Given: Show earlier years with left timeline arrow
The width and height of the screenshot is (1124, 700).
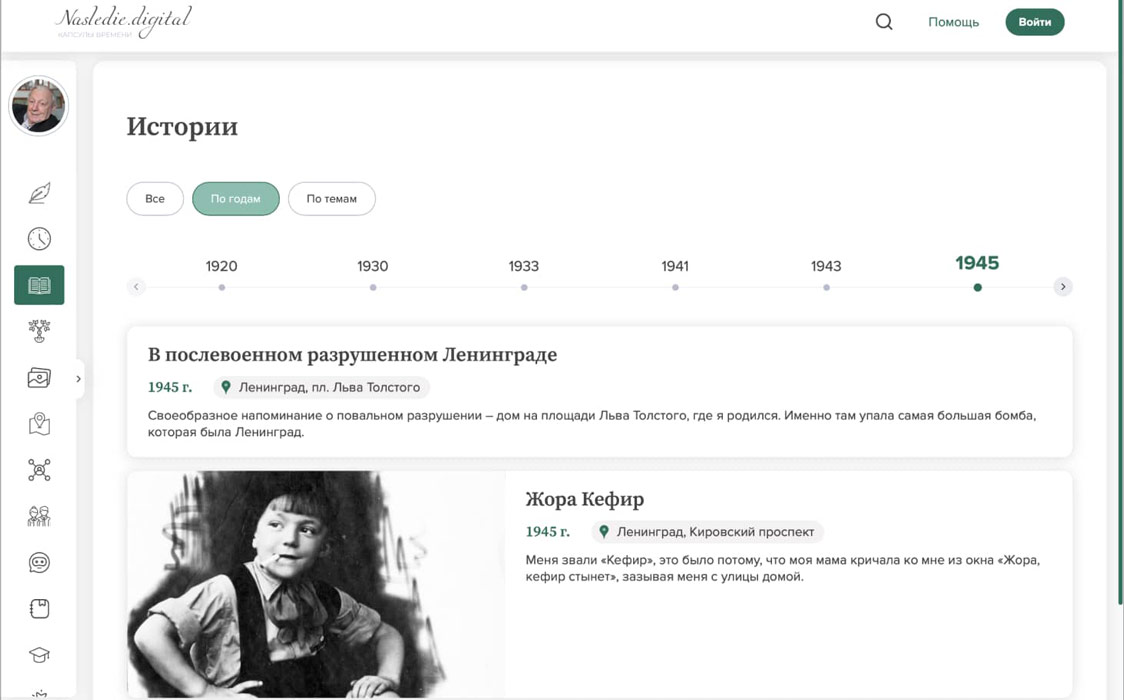Looking at the screenshot, I should 136,287.
